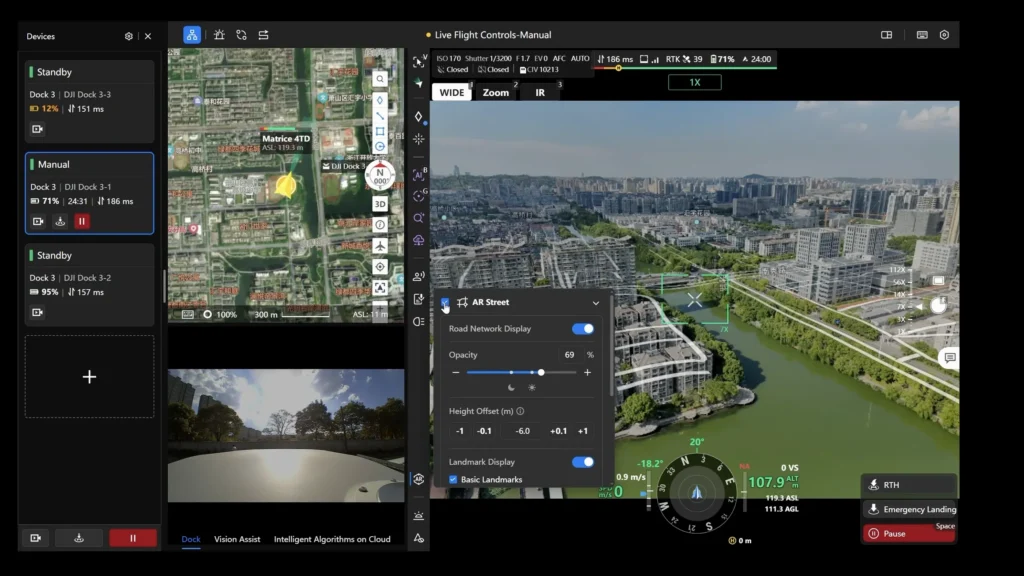Switch the map to 3D view
The height and width of the screenshot is (576, 1024).
coord(380,203)
